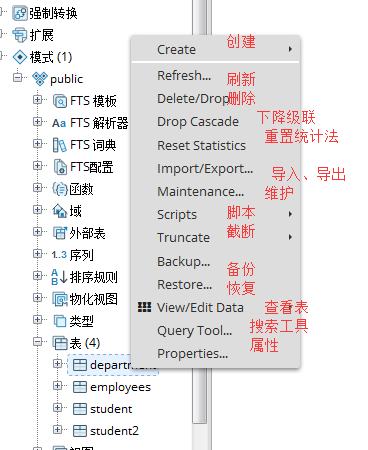
Task: Expand the 序列 node
Action: pos(37,254)
